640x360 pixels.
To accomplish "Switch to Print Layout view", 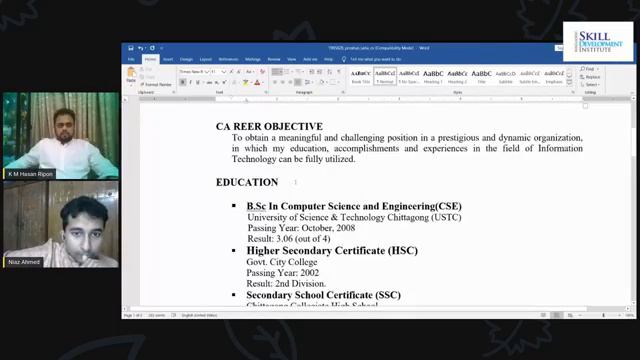I will [556, 316].
